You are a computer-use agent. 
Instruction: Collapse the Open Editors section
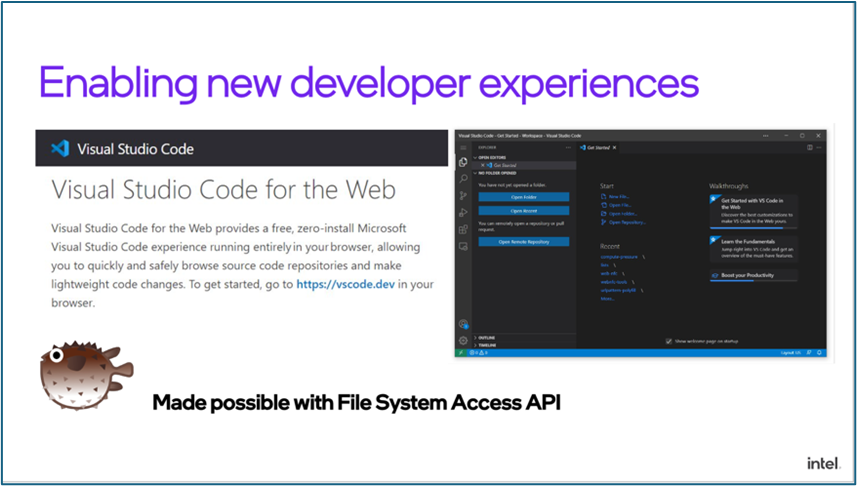pyautogui.click(x=525, y=157)
